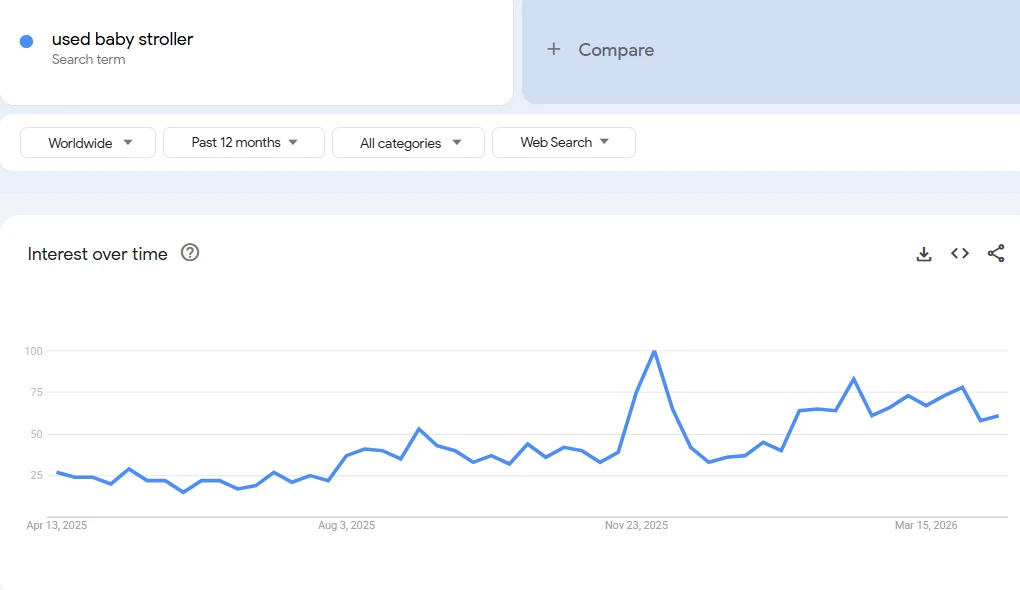
Task: Click the Interest over time heading
Action: coord(98,254)
